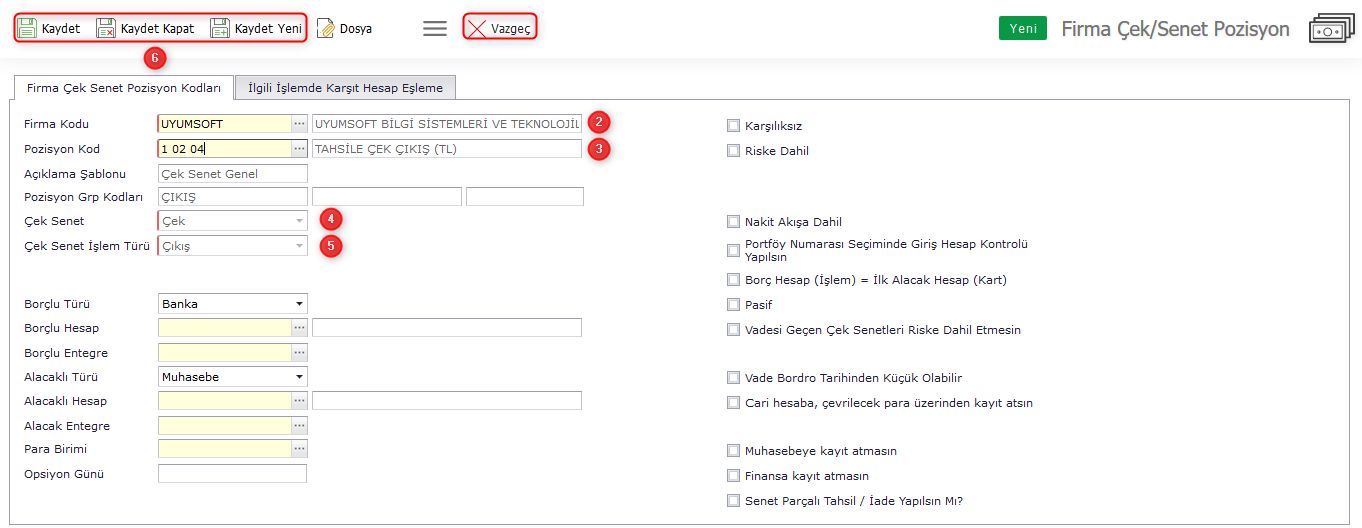Image resolution: width=1362 pixels, height=528 pixels.
Task: Enable the Karşılıksız checkbox
Action: click(x=733, y=126)
